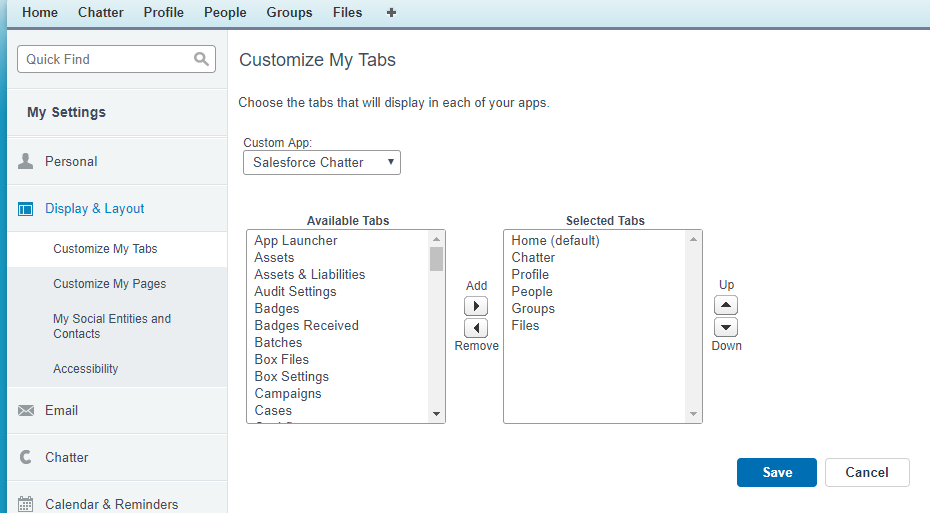Expand the Email settings section

117,410
